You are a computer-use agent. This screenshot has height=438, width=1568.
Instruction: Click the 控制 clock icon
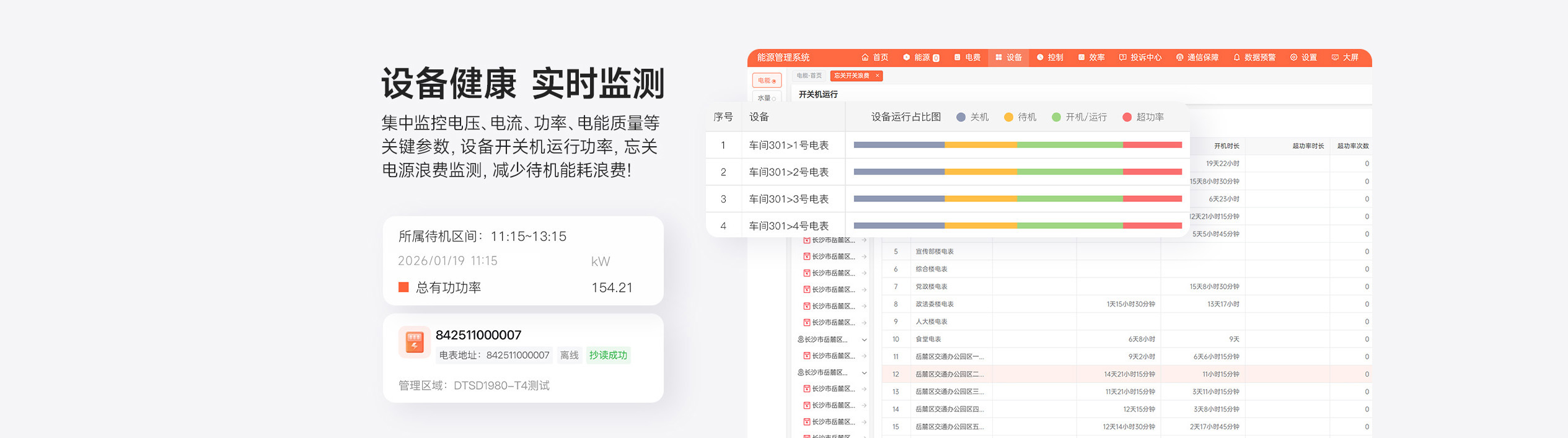pos(1040,58)
